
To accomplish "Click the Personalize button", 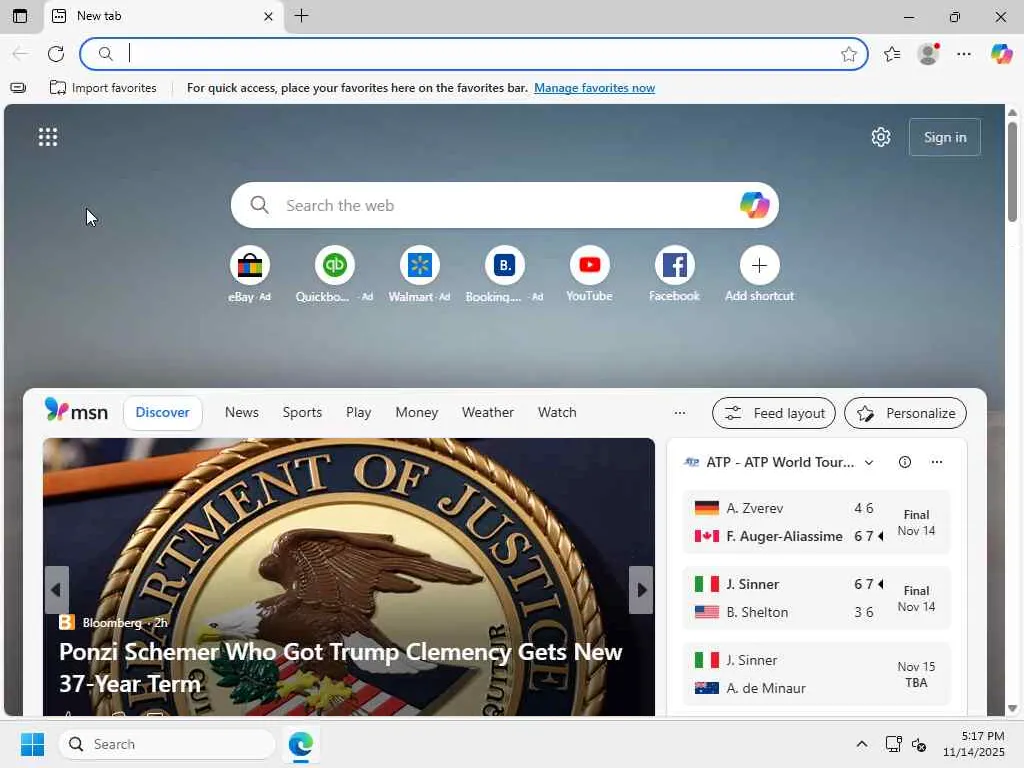I will 905,413.
